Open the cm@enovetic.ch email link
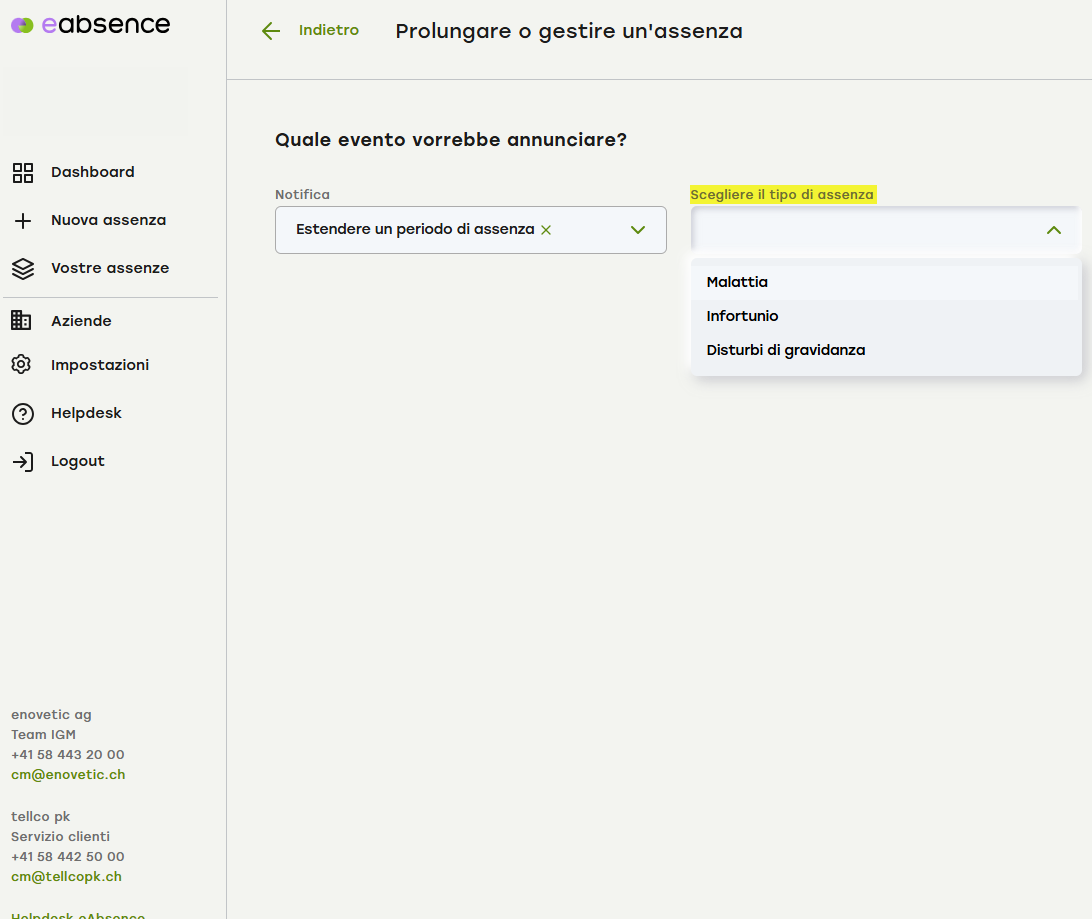Viewport: 1092px width, 919px height. (68, 775)
